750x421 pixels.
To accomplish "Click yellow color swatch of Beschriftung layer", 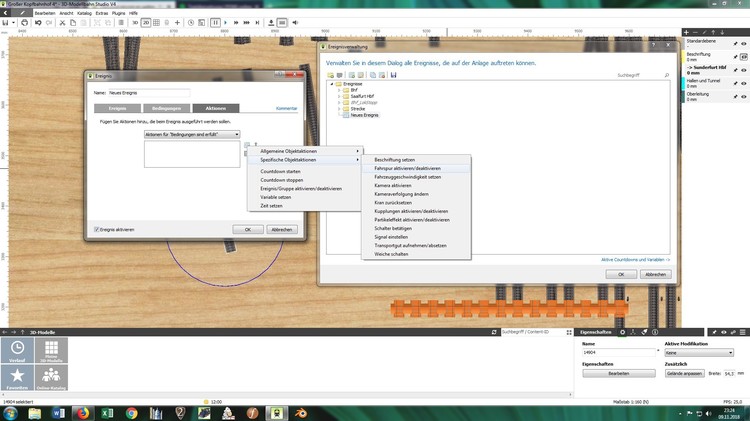I will pyautogui.click(x=684, y=57).
